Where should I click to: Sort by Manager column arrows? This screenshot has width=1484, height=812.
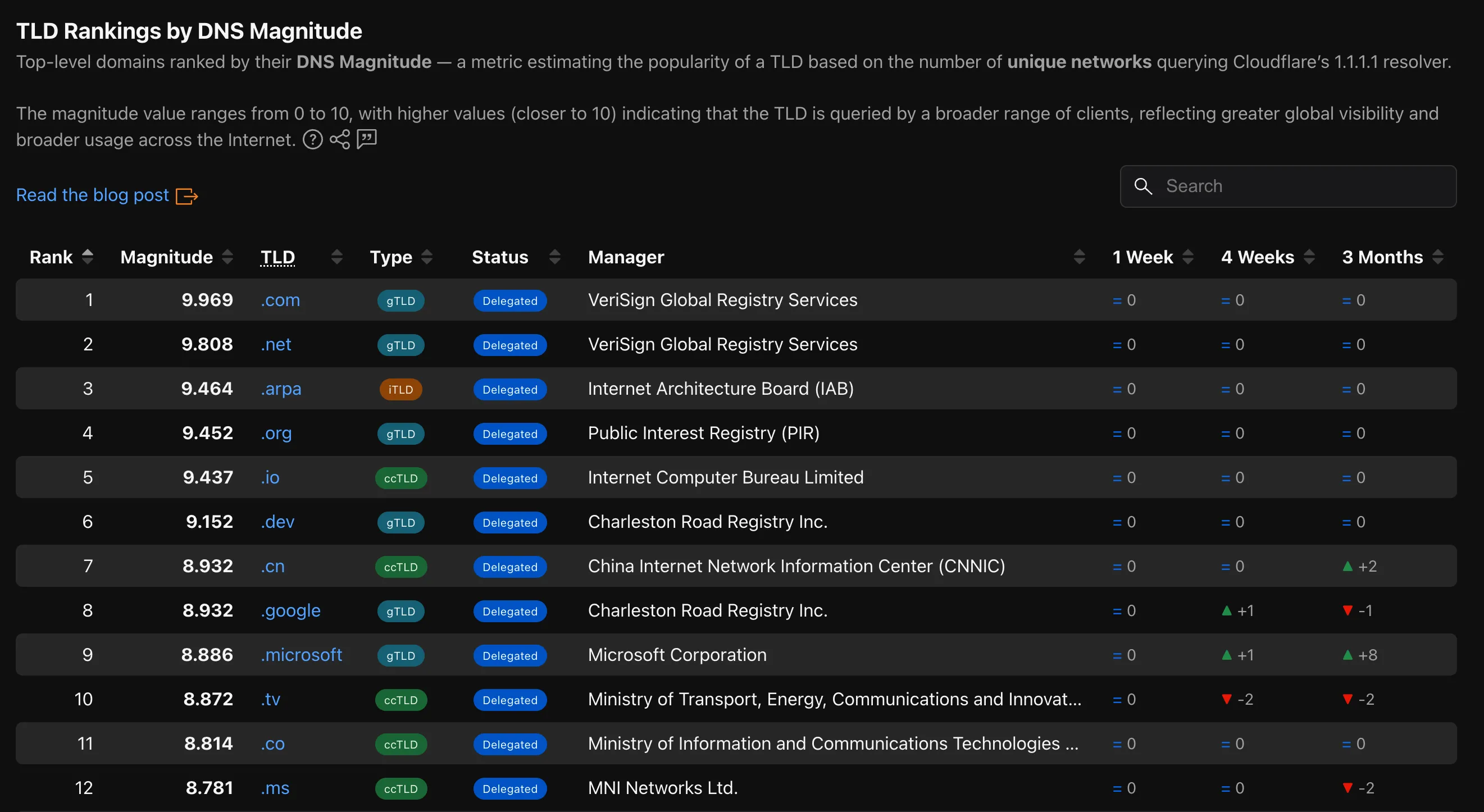1080,257
